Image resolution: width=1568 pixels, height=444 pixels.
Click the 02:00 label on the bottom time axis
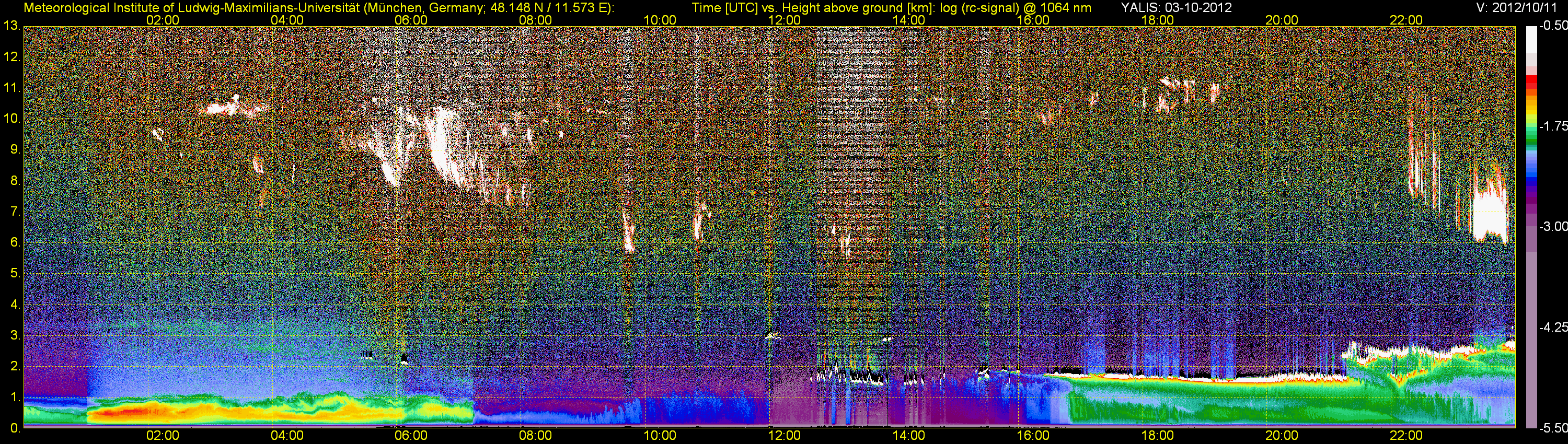[163, 436]
